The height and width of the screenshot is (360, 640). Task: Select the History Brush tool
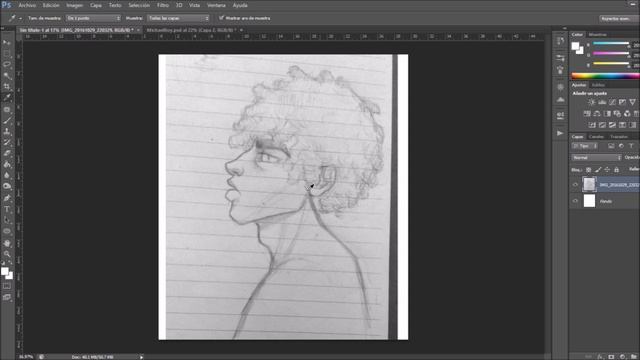click(x=7, y=142)
